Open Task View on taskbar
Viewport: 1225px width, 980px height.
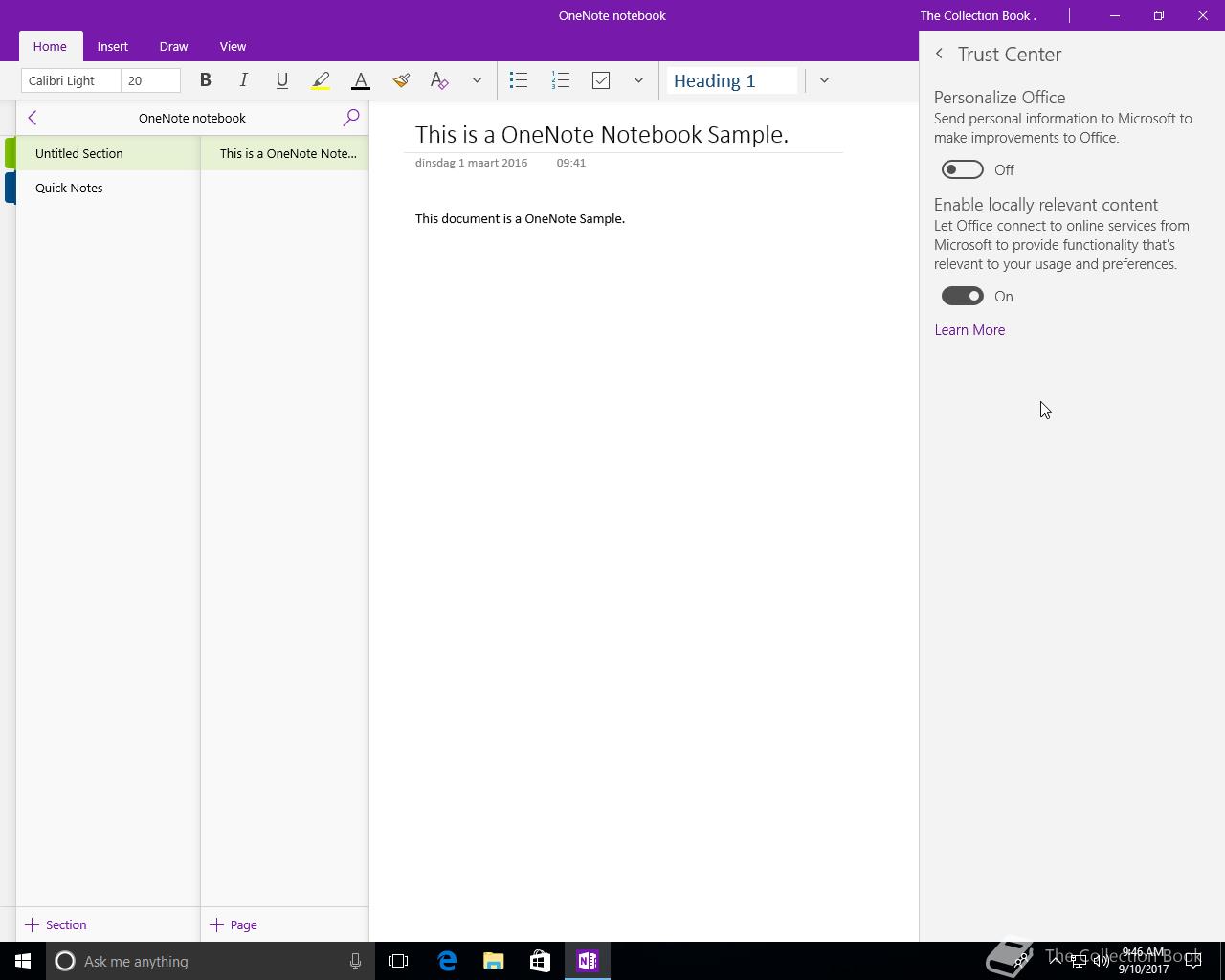[x=398, y=961]
